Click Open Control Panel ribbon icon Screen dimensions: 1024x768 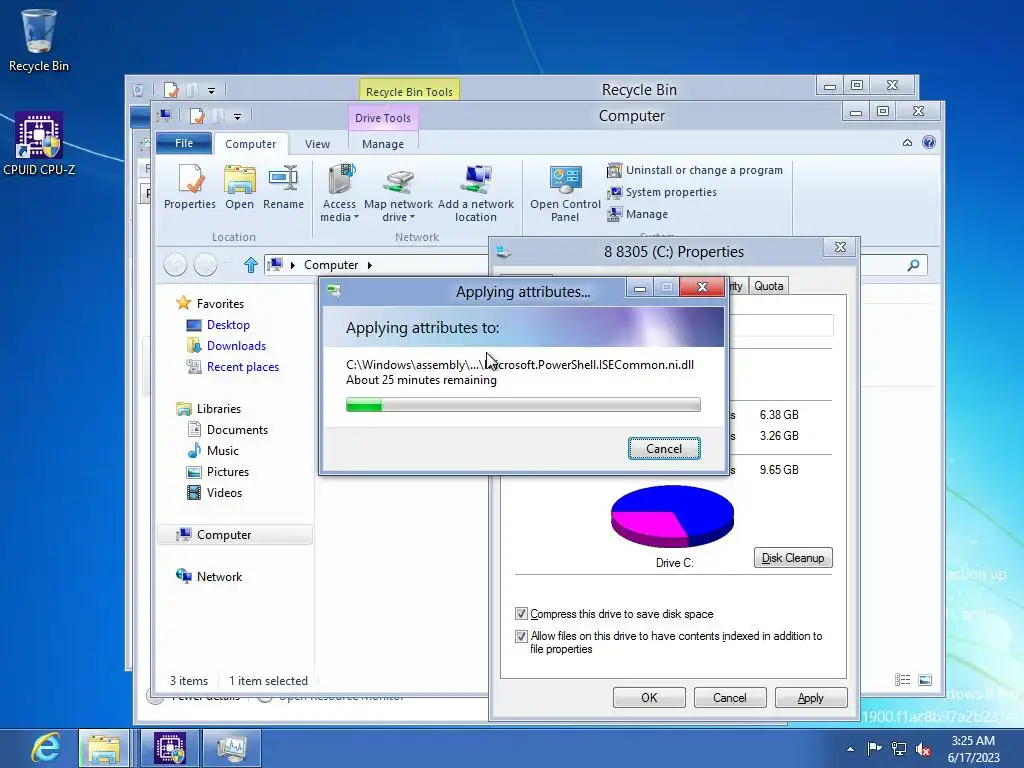(565, 193)
